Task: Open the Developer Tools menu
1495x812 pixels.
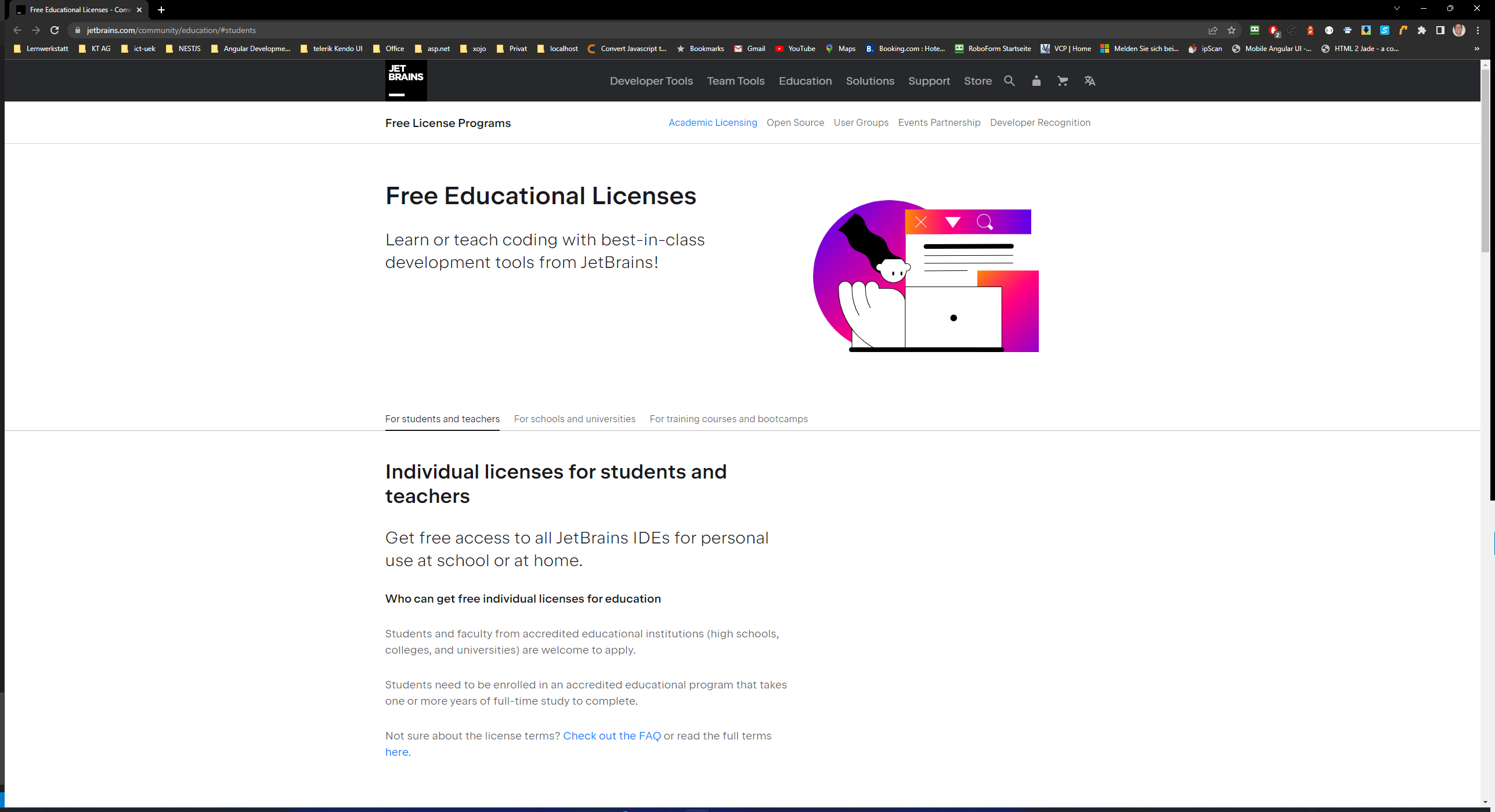Action: pos(651,81)
